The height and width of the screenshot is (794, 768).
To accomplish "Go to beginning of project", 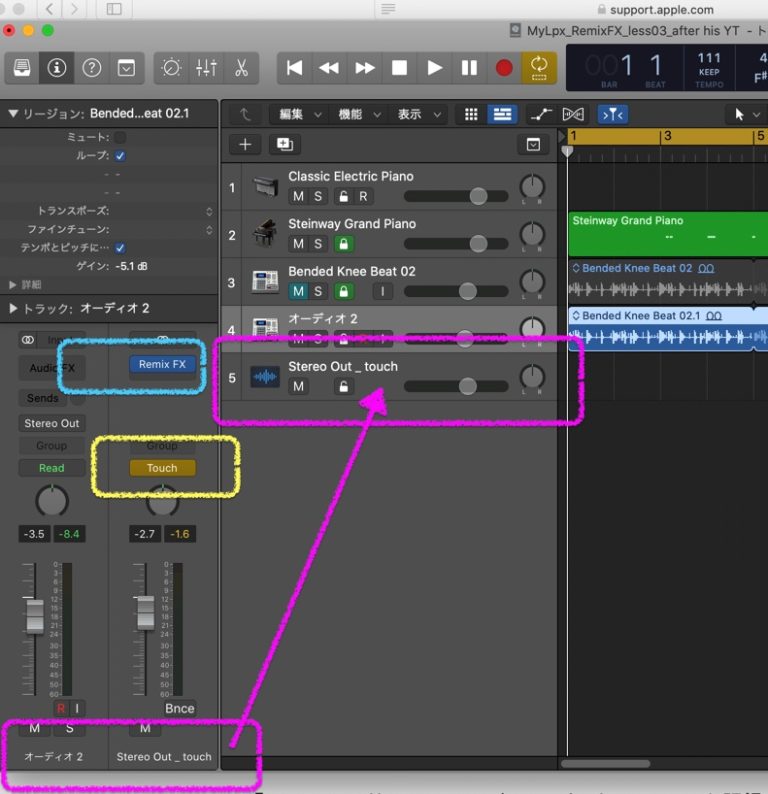I will (x=294, y=67).
